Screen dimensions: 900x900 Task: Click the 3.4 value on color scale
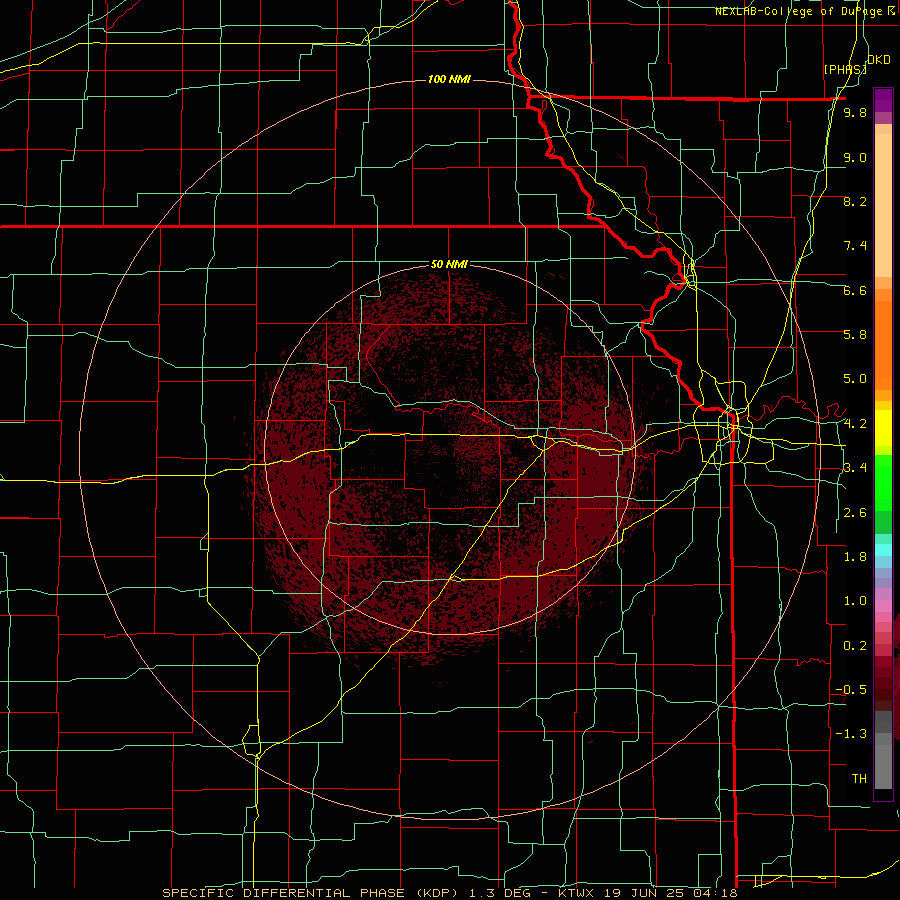pyautogui.click(x=855, y=467)
